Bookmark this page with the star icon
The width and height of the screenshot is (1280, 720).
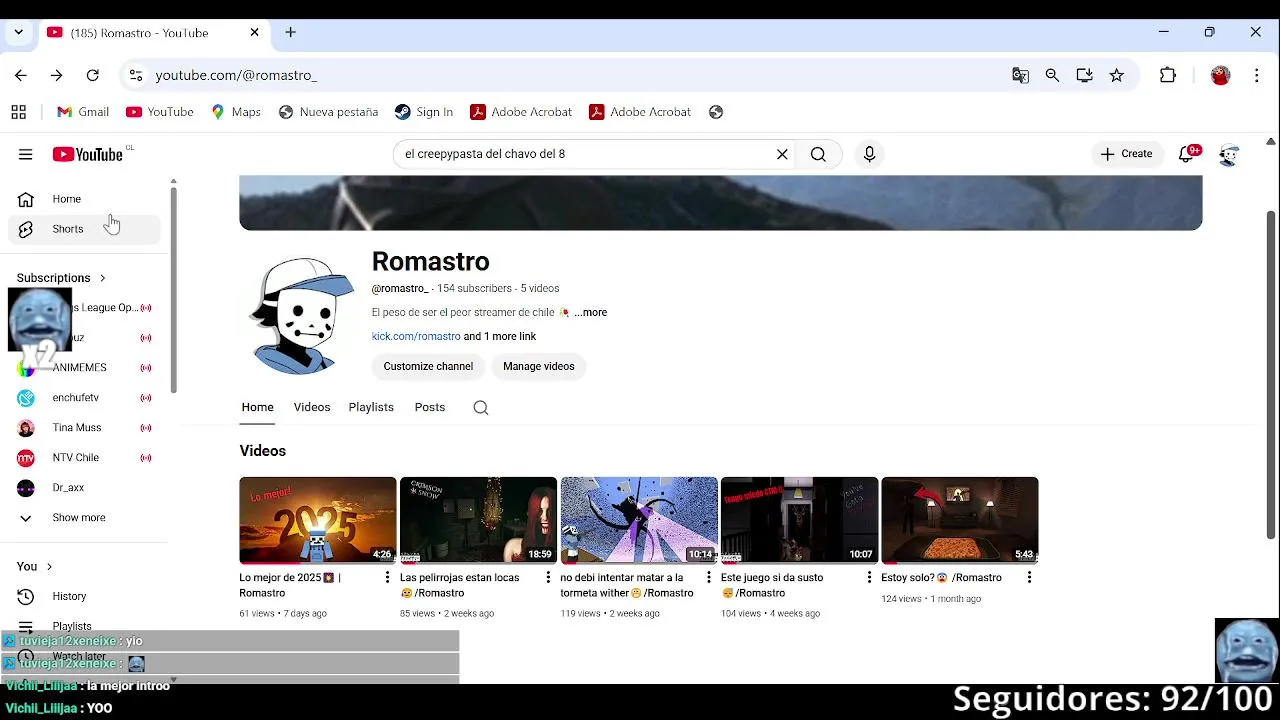click(x=1116, y=75)
